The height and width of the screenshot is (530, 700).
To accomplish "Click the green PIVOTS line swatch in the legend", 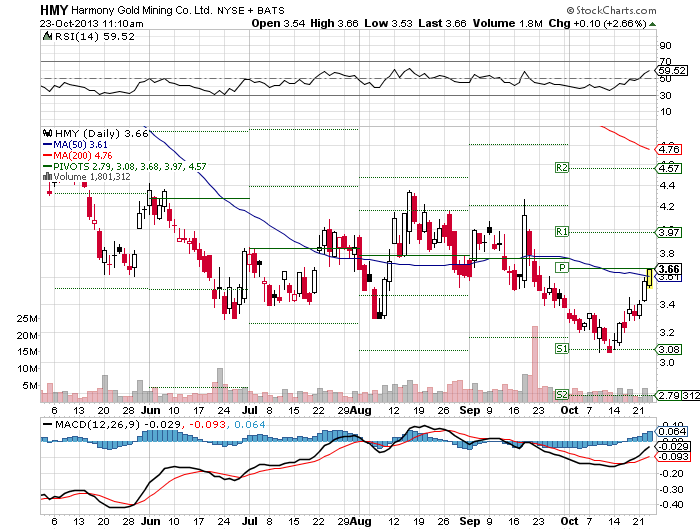I will tap(47, 166).
